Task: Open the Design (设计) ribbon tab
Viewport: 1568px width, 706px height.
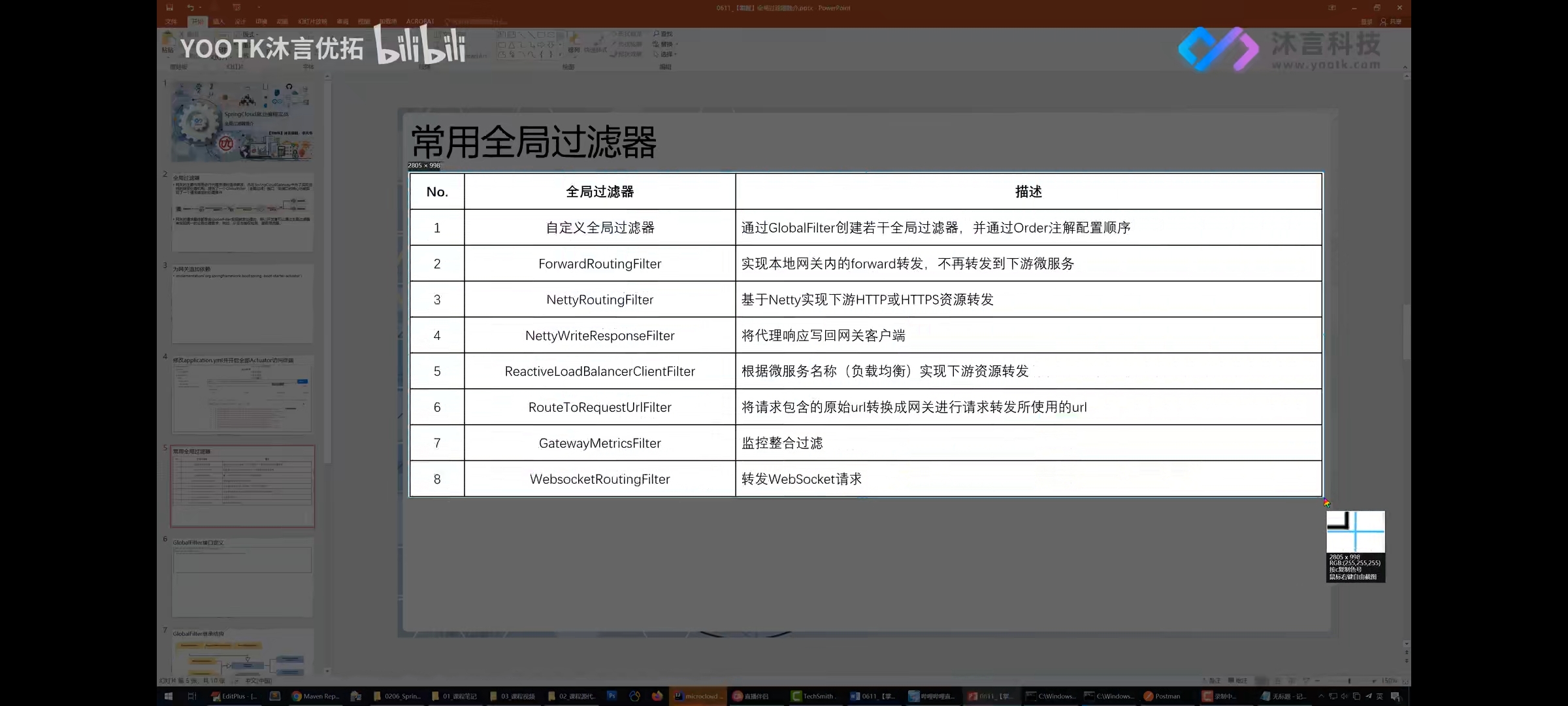Action: coord(240,22)
